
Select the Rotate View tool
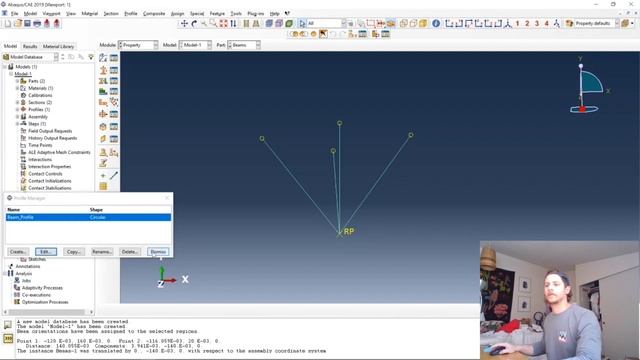[x=194, y=24]
